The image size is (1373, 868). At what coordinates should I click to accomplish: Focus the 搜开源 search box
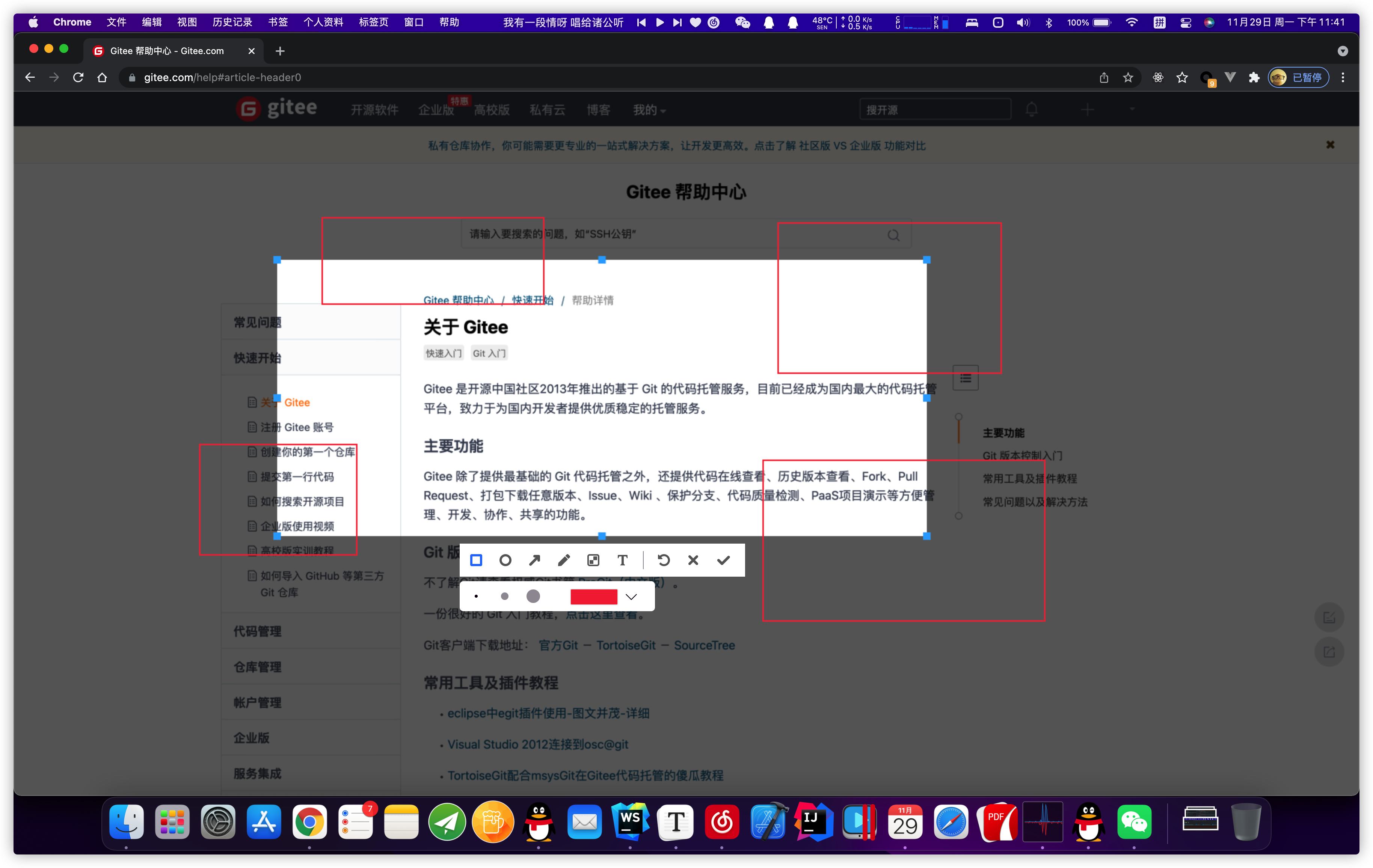coord(935,109)
